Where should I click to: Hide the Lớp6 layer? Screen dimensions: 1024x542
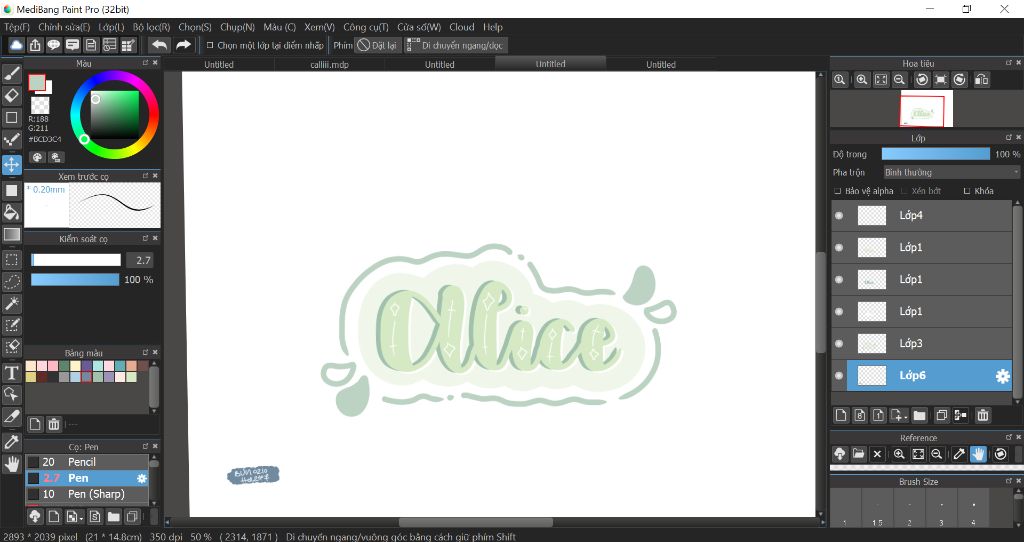click(x=839, y=375)
